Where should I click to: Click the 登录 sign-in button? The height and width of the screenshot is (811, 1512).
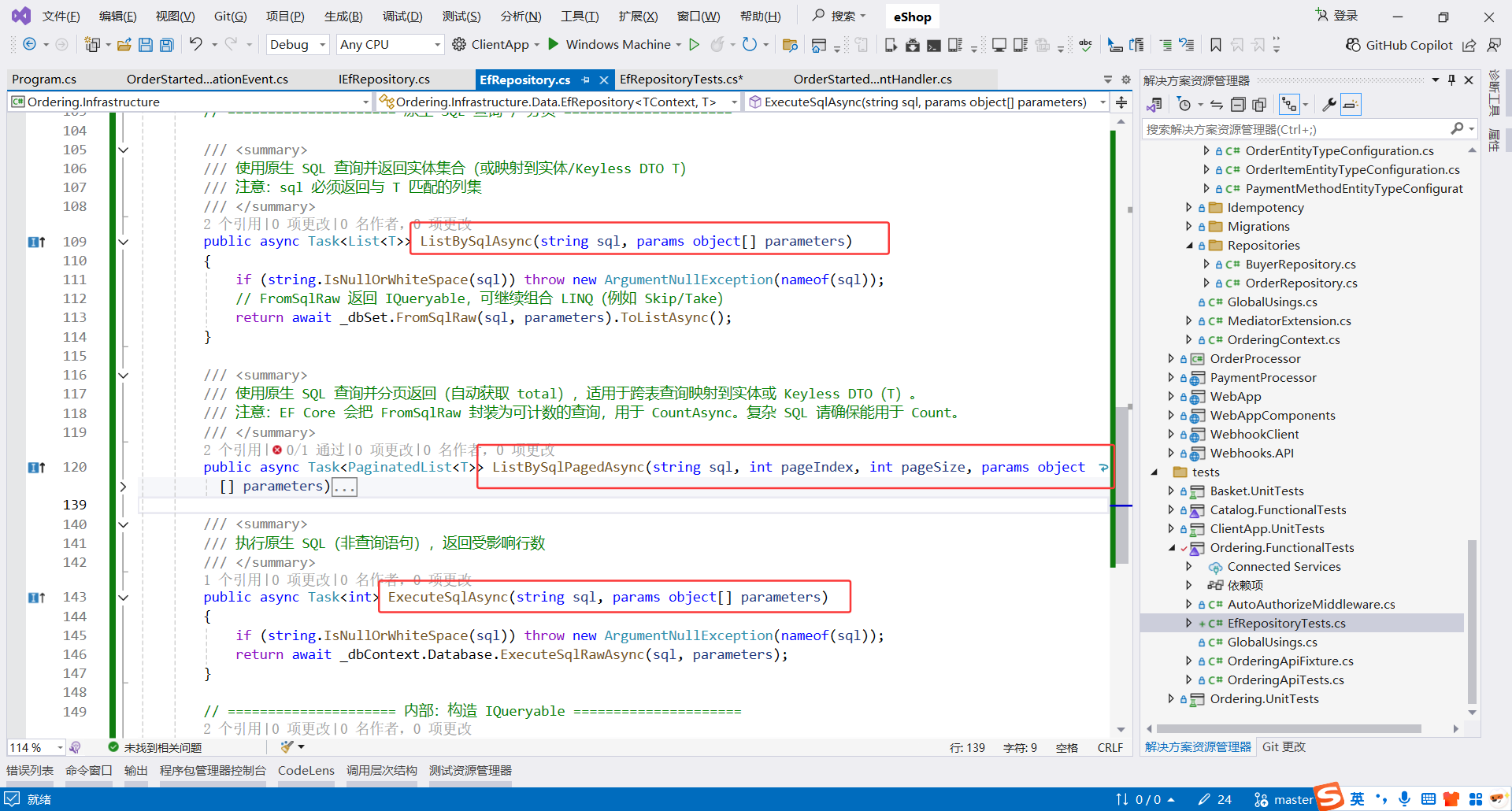(1336, 16)
